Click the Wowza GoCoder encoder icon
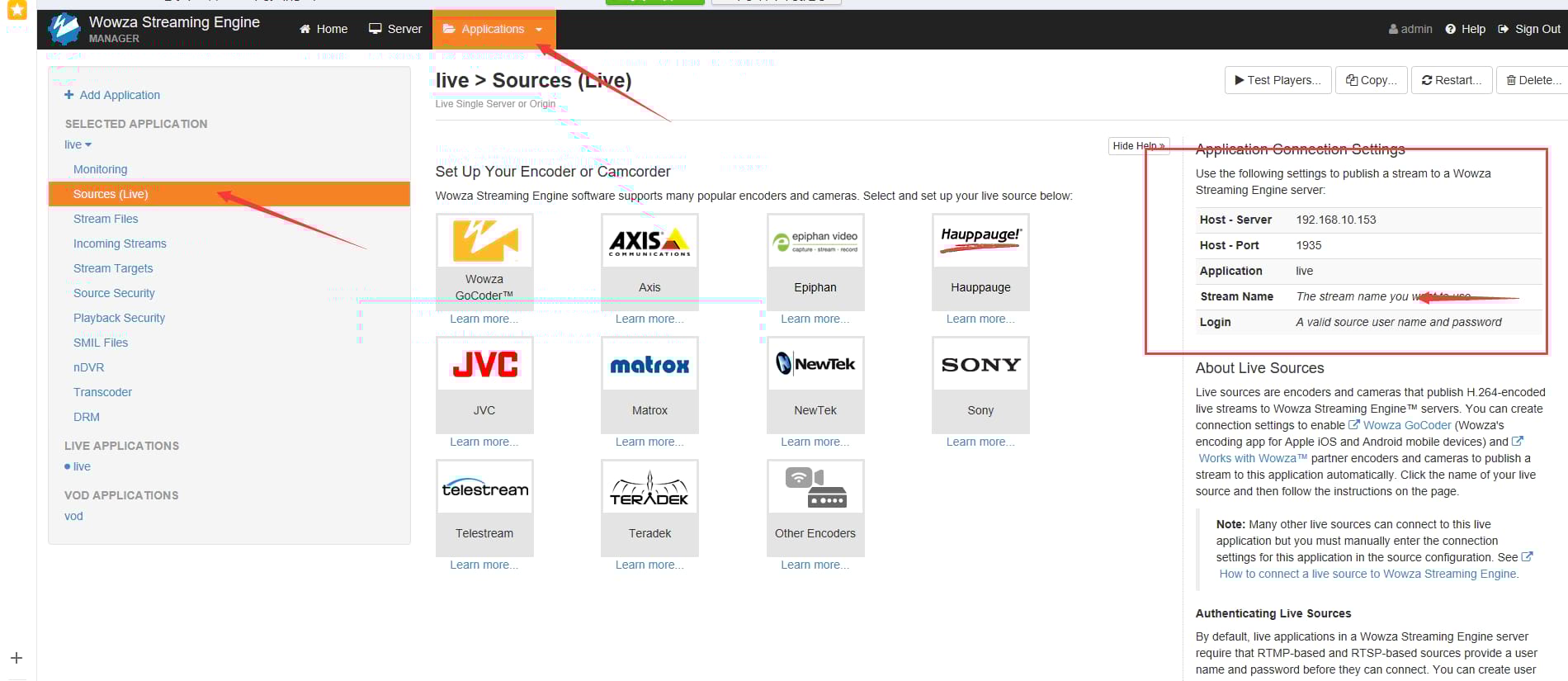Viewport: 1568px width, 681px height. pyautogui.click(x=484, y=241)
